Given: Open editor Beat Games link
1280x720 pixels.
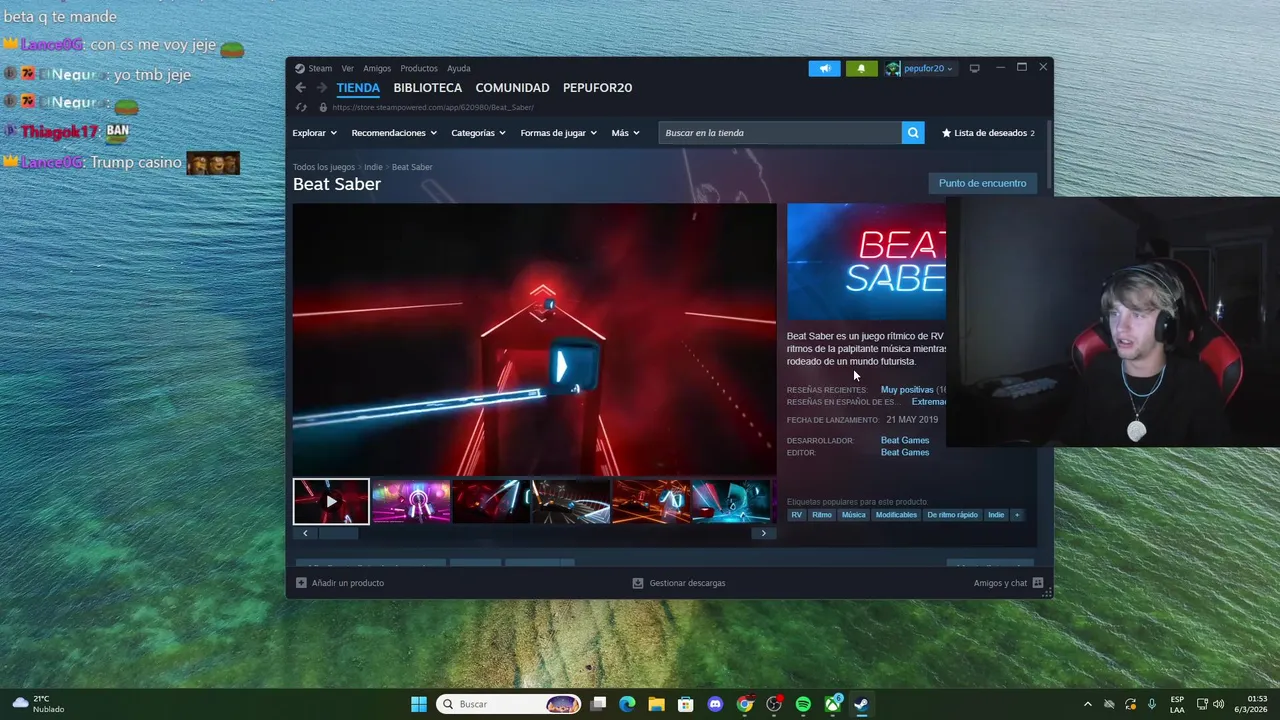Looking at the screenshot, I should (x=905, y=452).
